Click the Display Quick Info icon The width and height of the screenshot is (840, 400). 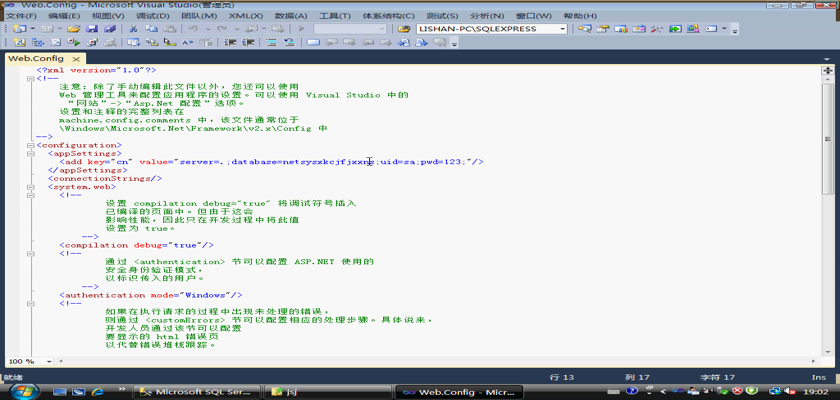(x=170, y=42)
